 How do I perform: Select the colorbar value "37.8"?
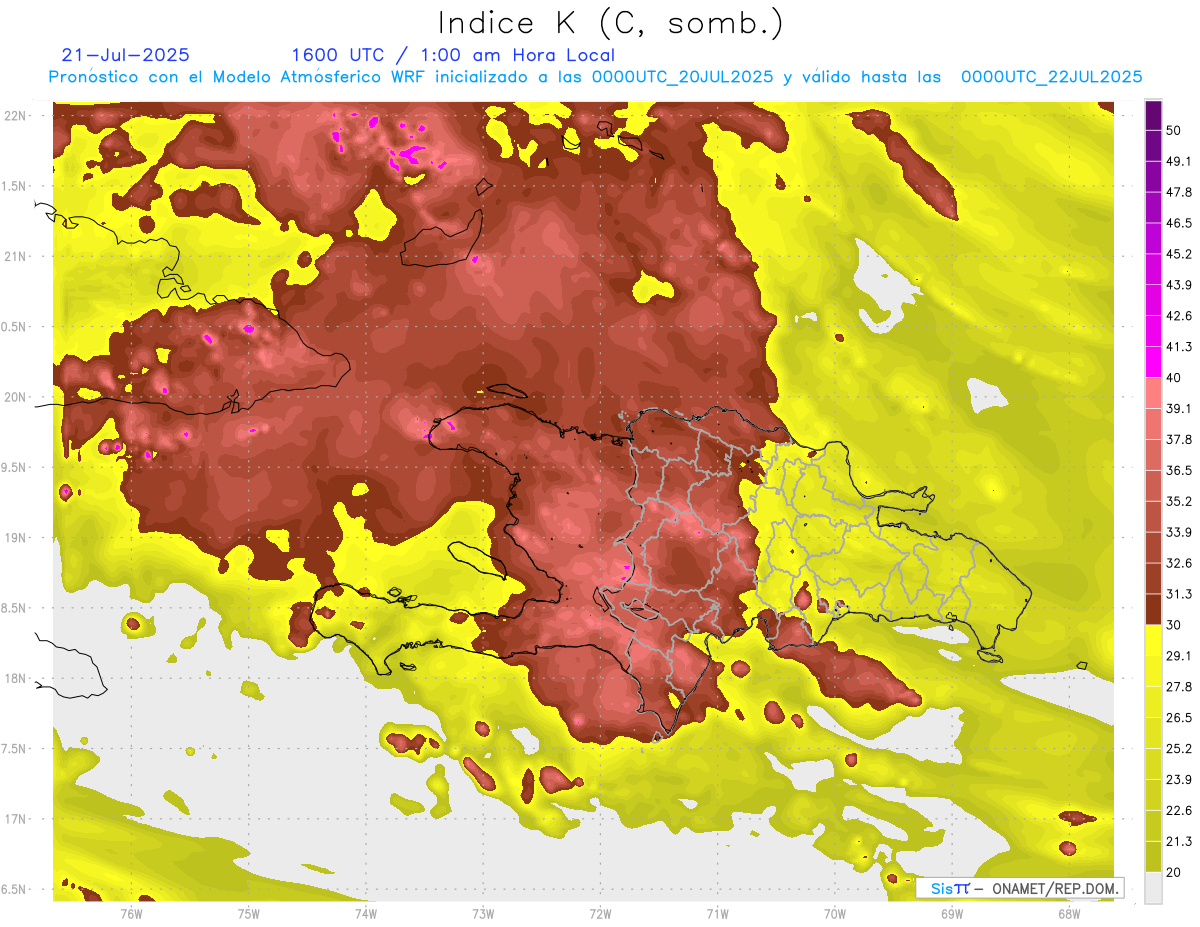[x=1179, y=439]
